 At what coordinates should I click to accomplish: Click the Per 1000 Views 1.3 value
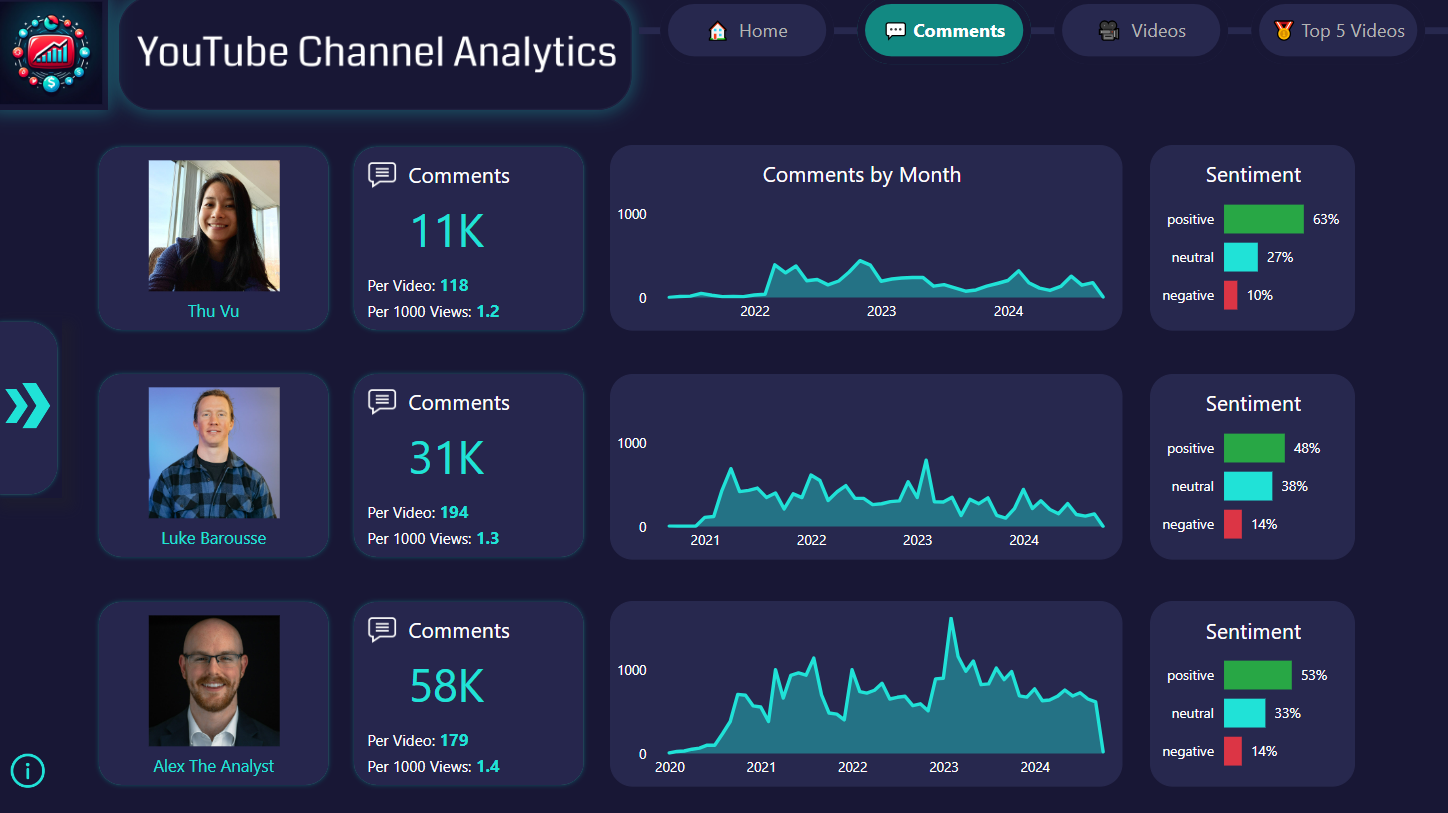[x=488, y=538]
